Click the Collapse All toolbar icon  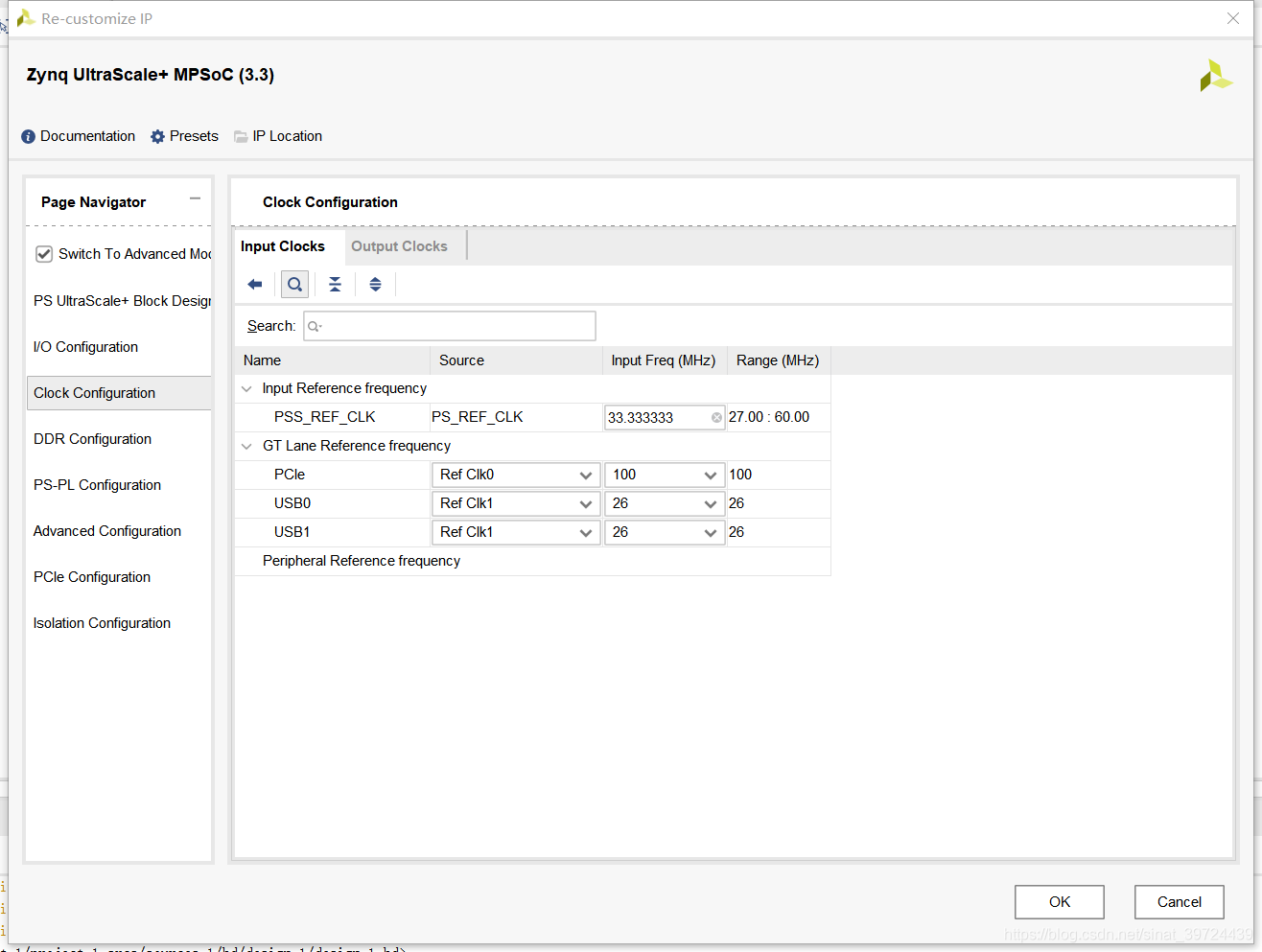click(335, 285)
